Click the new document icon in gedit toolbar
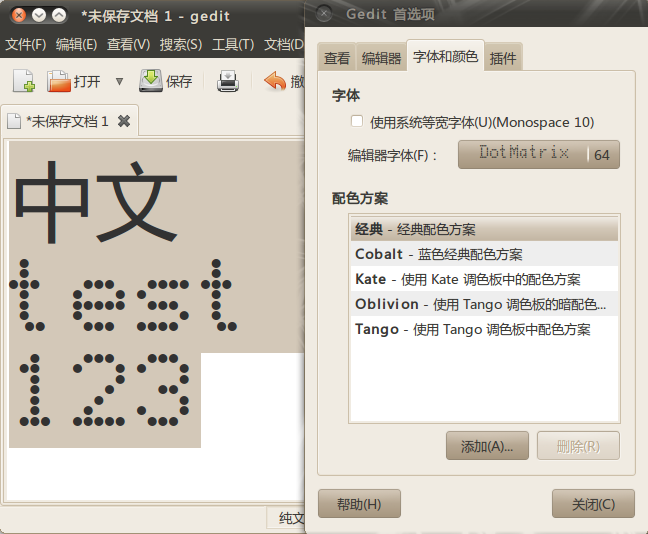This screenshot has width=648, height=534. click(24, 81)
